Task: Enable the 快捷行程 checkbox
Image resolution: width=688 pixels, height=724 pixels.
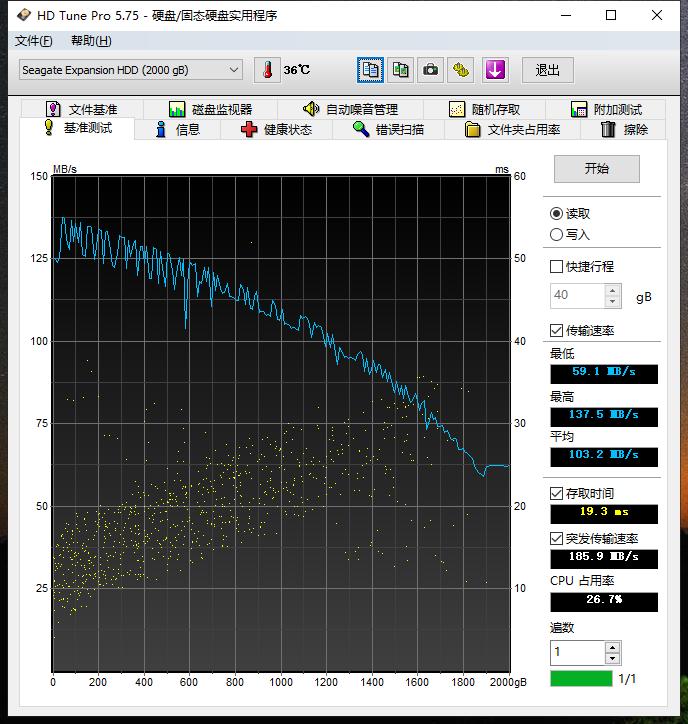Action: tap(557, 267)
